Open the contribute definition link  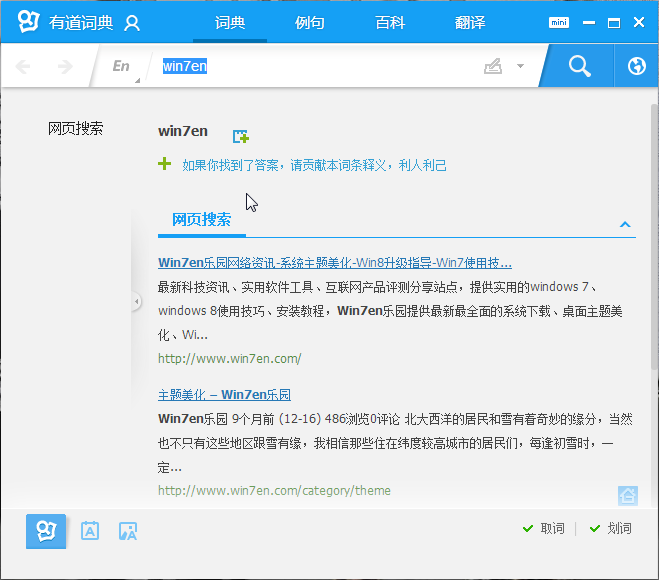pyautogui.click(x=314, y=165)
